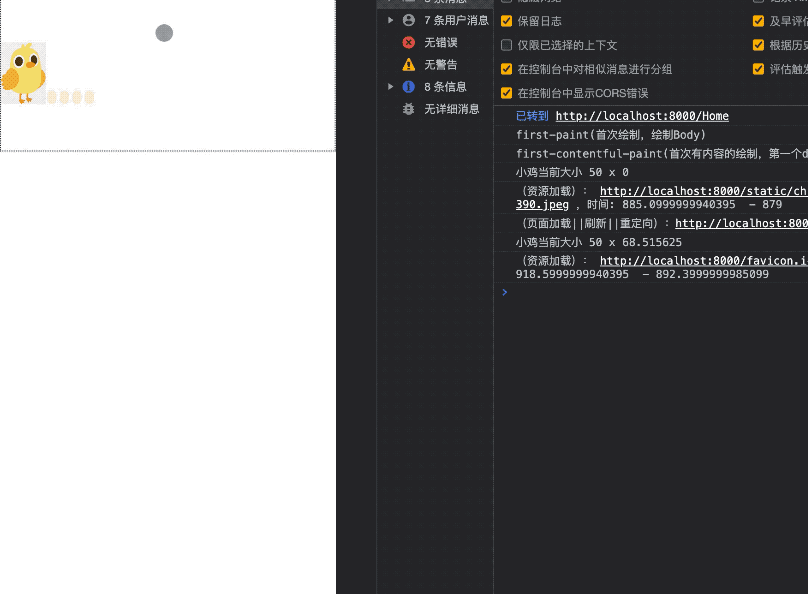The image size is (808, 594).
Task: Click the log 小鸡当前大小 50 x 68.515625
Action: [x=599, y=242]
